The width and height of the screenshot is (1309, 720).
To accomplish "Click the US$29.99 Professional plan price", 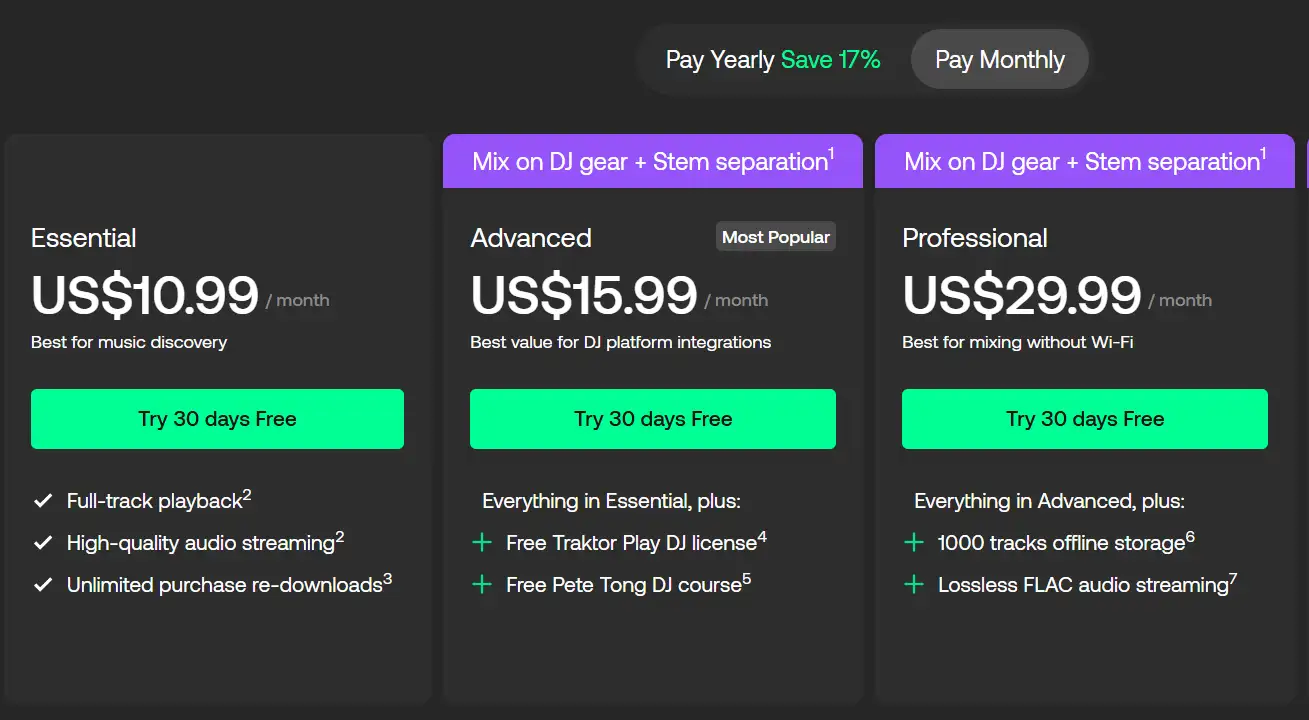I will (1021, 295).
